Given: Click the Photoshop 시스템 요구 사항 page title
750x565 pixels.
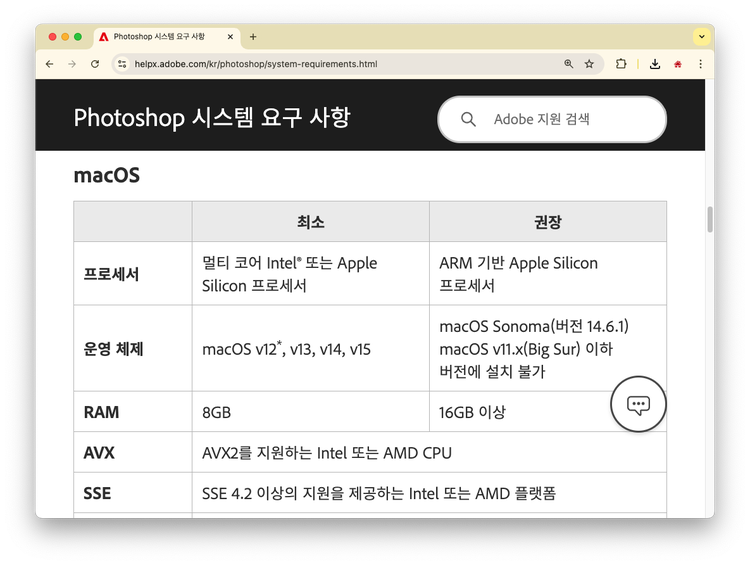Looking at the screenshot, I should click(212, 118).
